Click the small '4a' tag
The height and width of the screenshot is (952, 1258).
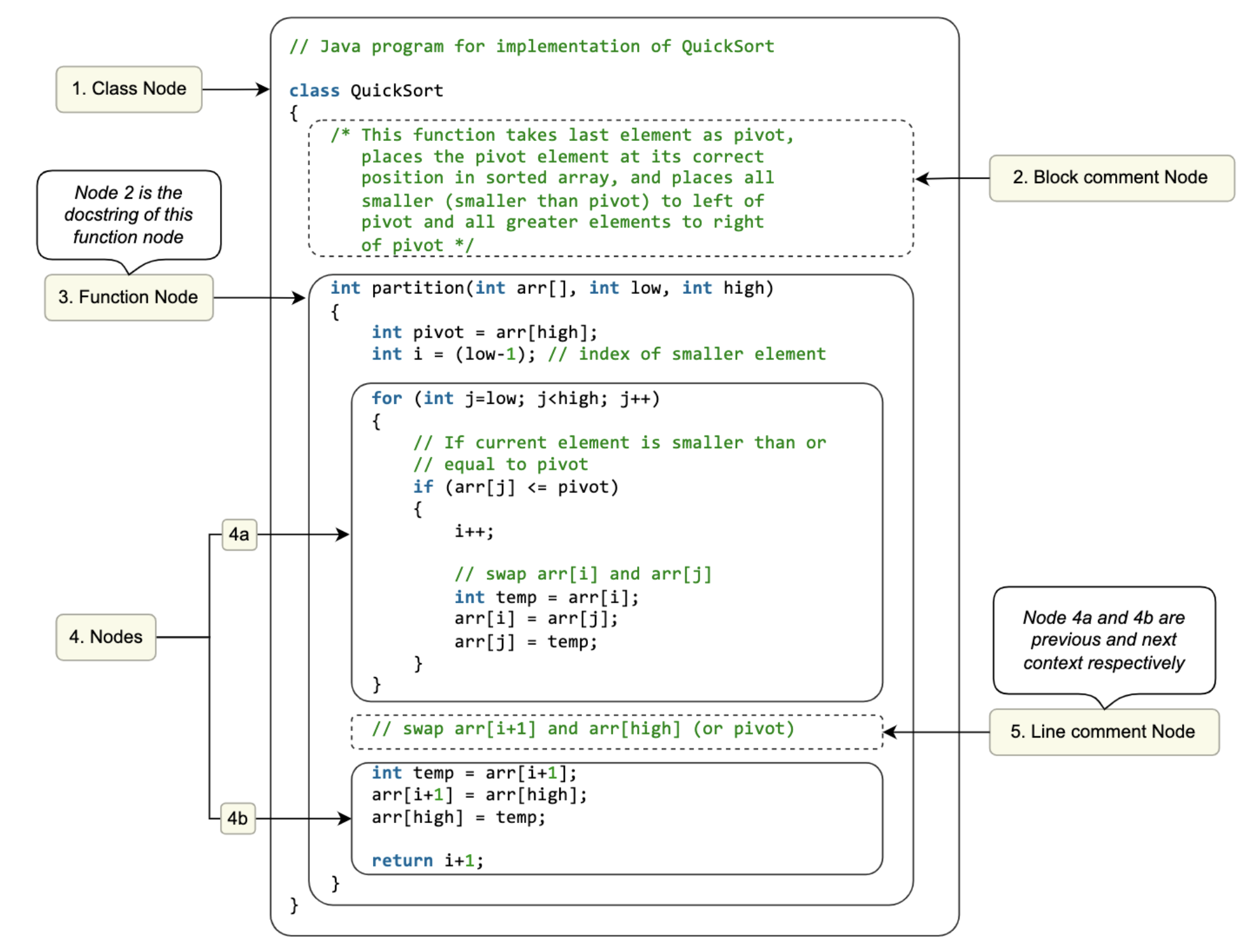[239, 535]
